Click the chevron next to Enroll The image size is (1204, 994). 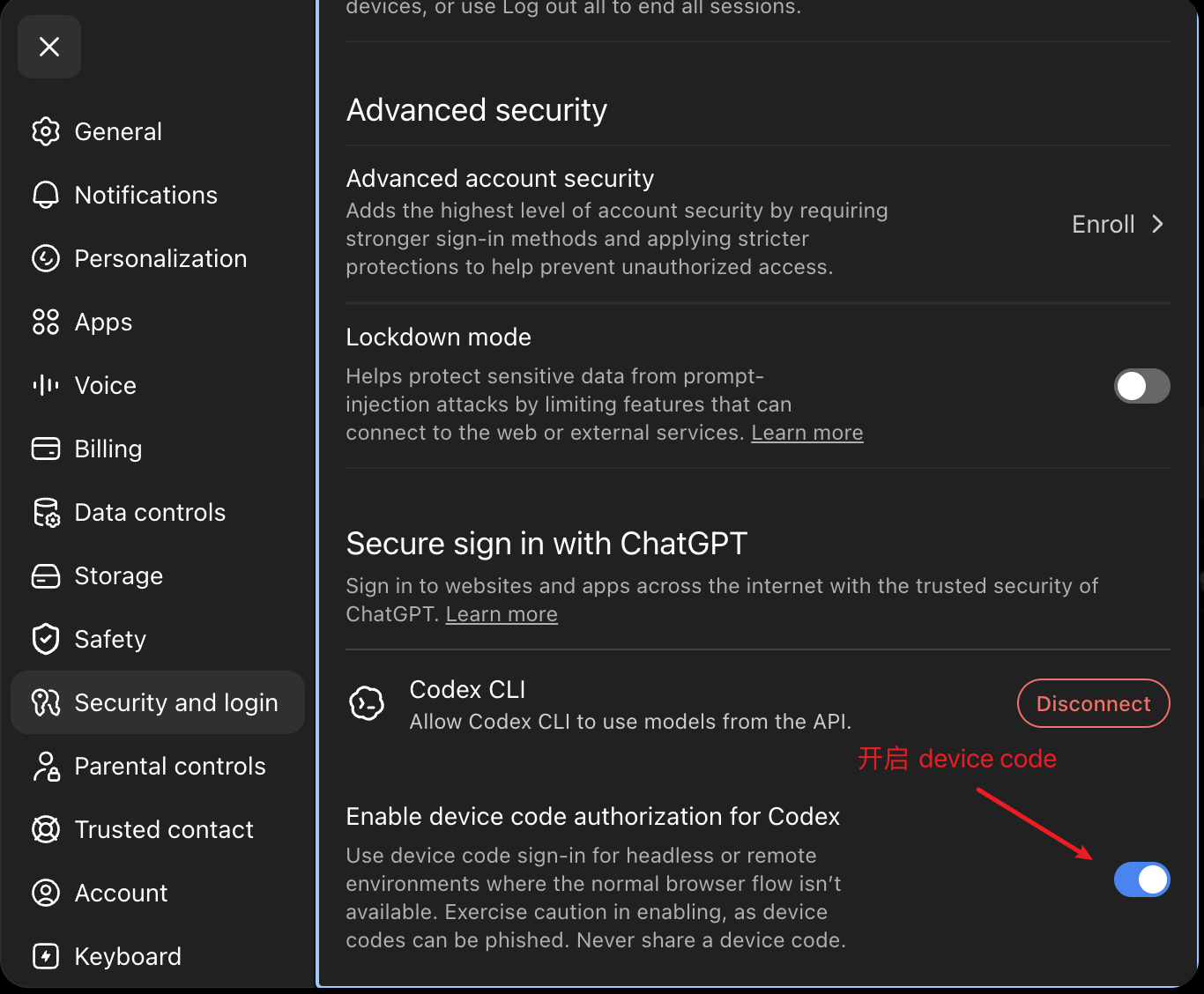[1157, 225]
